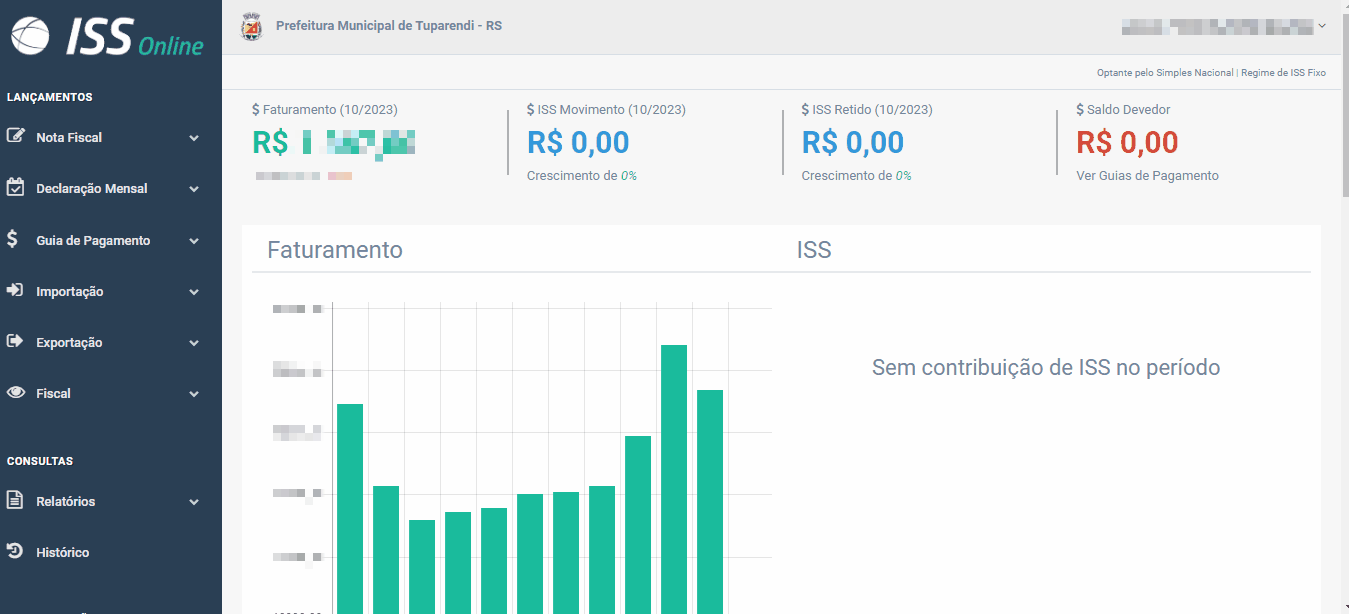The width and height of the screenshot is (1349, 614).
Task: Click Crescimento de 0% under ISS Retido
Action: [857, 175]
